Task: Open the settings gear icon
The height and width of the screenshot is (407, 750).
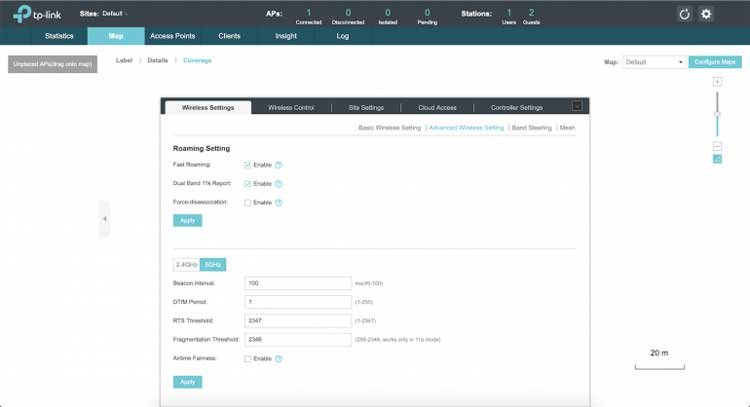Action: coord(706,14)
